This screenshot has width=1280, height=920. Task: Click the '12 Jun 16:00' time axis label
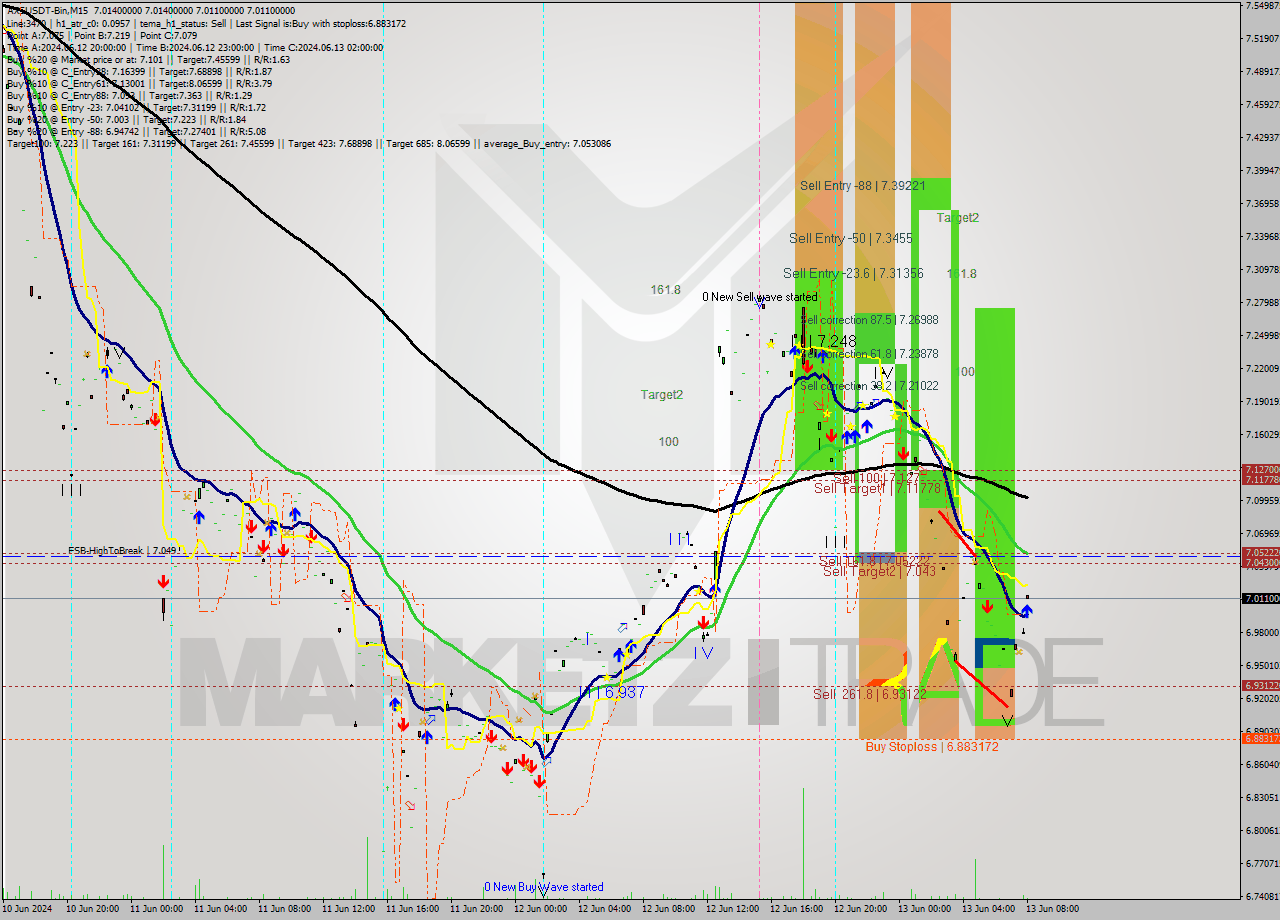(x=798, y=910)
